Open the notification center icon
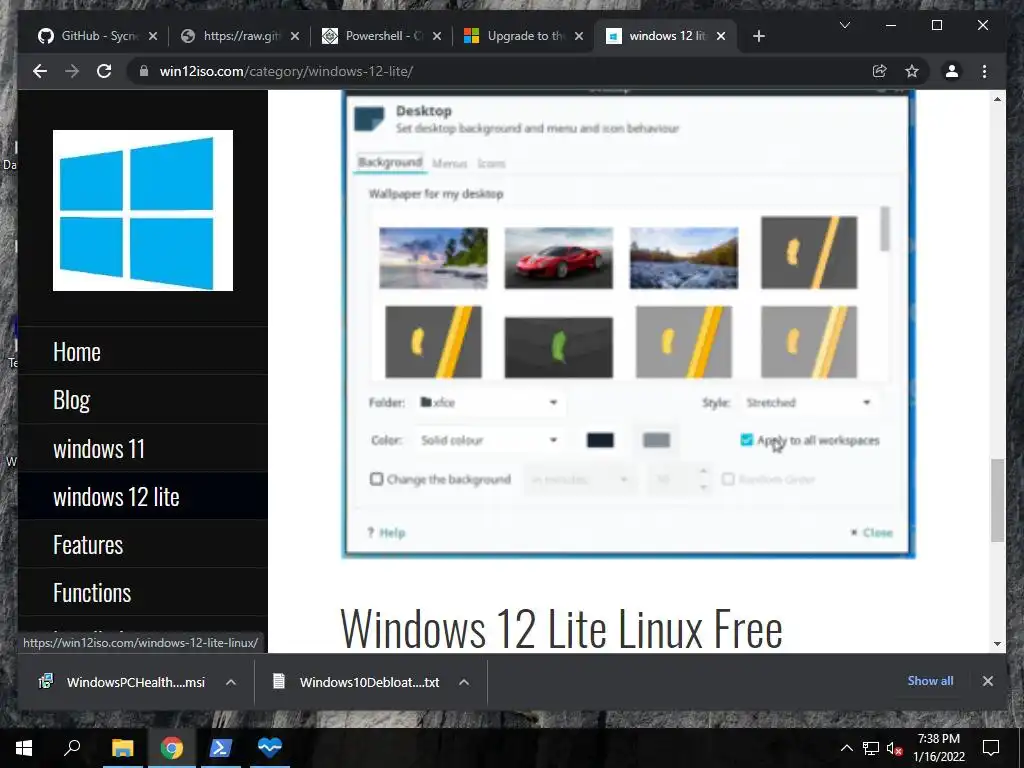1024x768 pixels. click(x=991, y=748)
